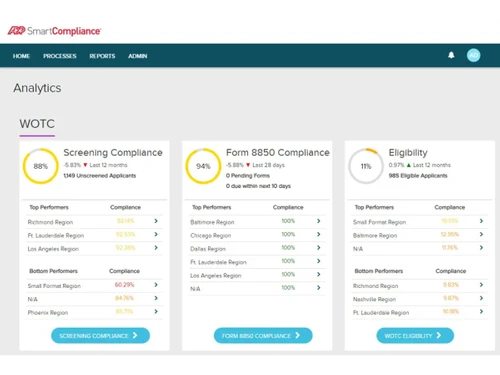Expand N/A row in screening bottom performers

(156, 298)
